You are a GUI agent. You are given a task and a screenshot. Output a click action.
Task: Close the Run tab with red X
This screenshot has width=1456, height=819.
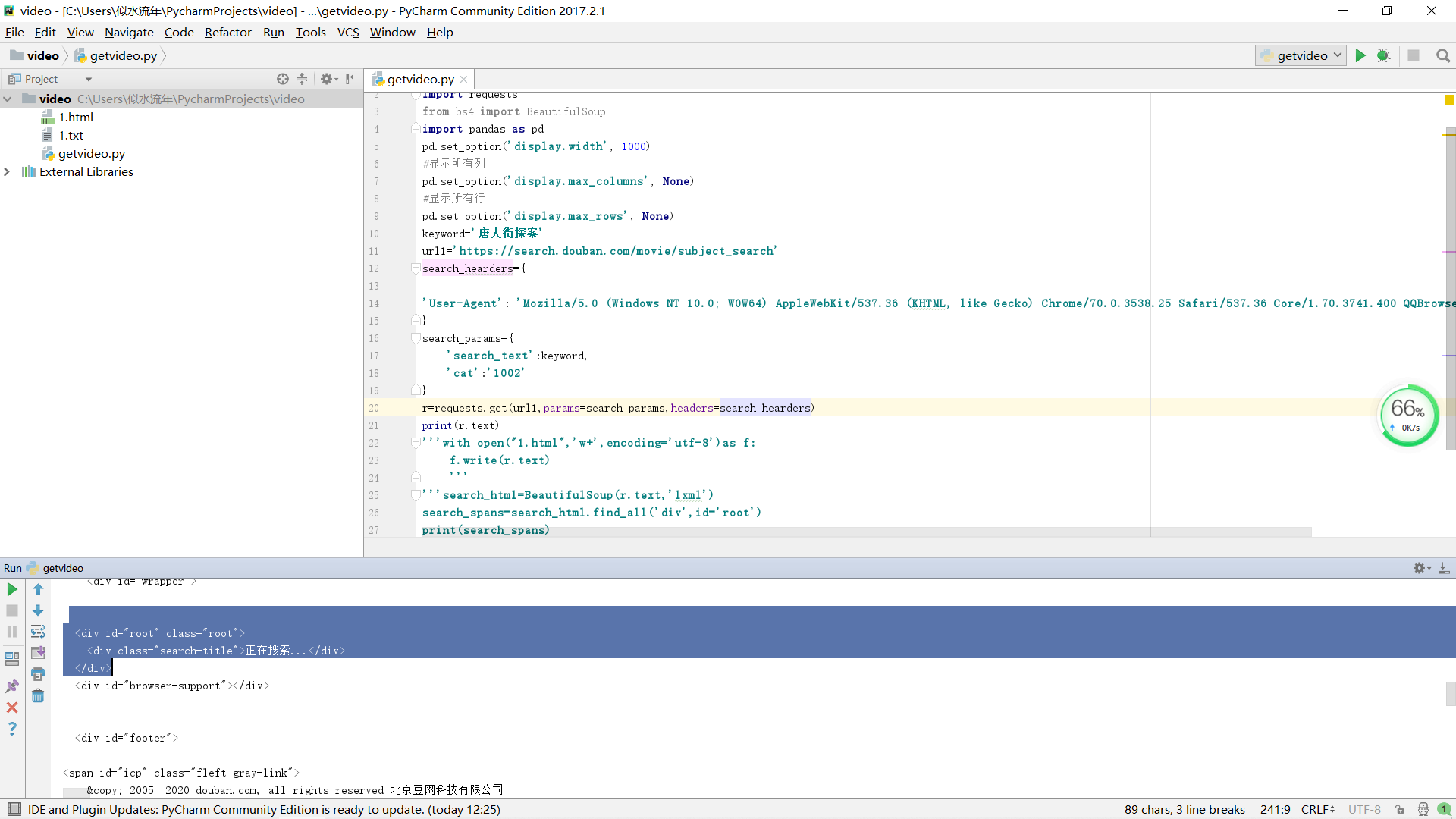(12, 708)
